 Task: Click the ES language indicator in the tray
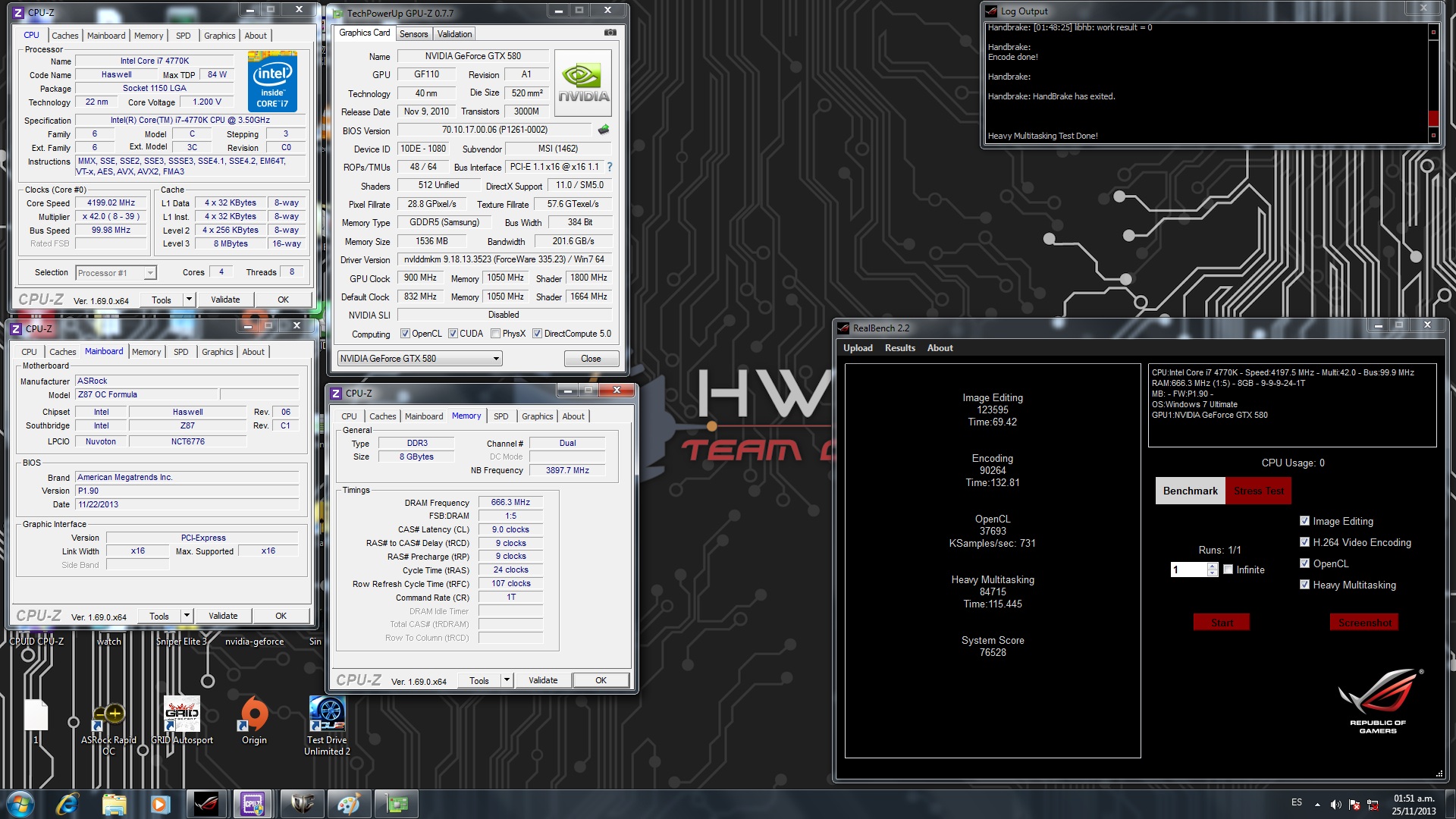coord(1297,802)
